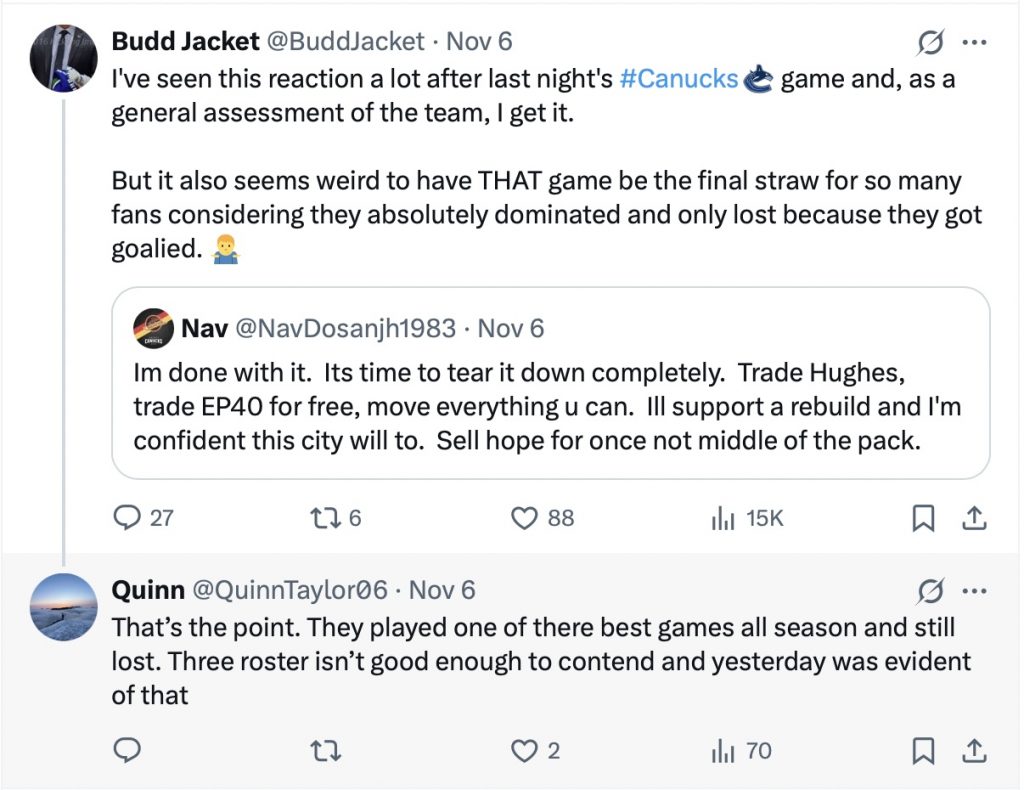Open more options menu on Quinn's reply
This screenshot has width=1024, height=790.
(974, 590)
